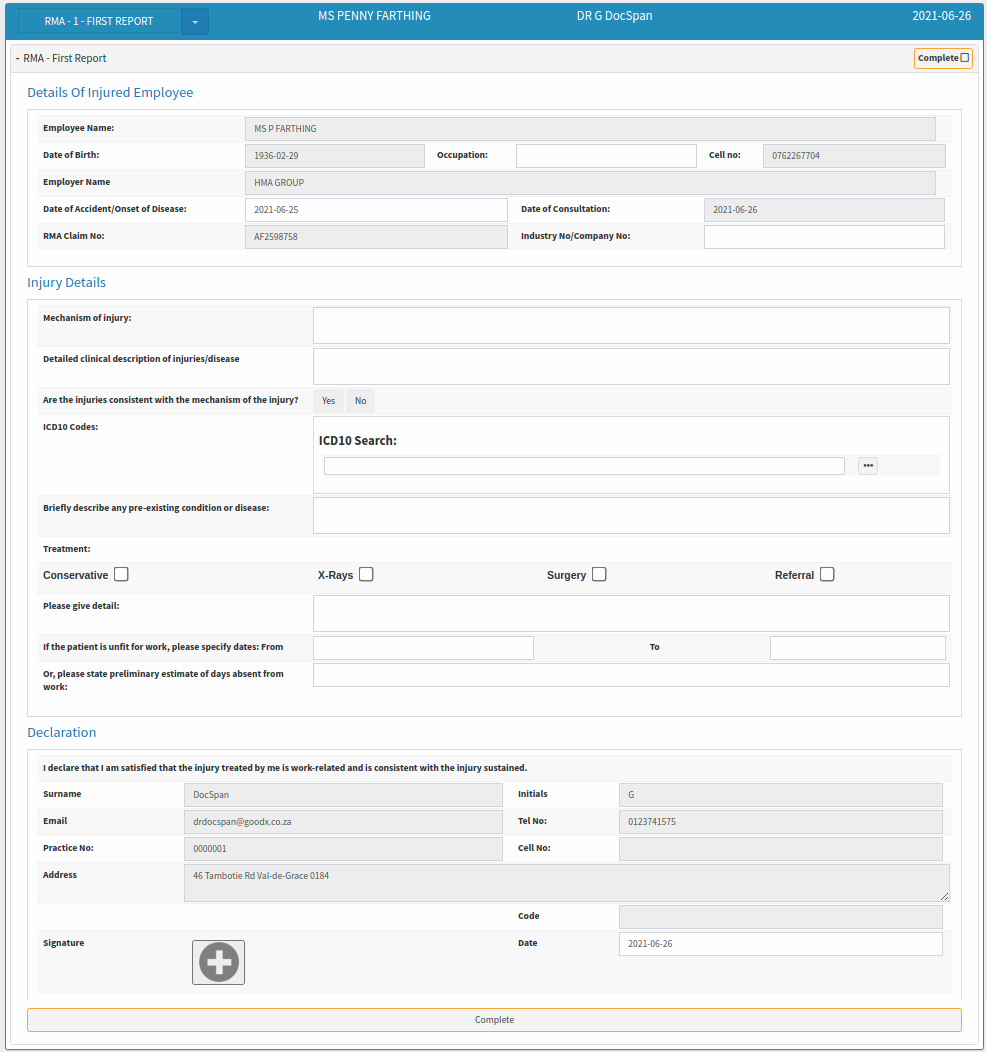The width and height of the screenshot is (987, 1052).
Task: Open the RMA report dropdown arrow
Action: pos(195,21)
